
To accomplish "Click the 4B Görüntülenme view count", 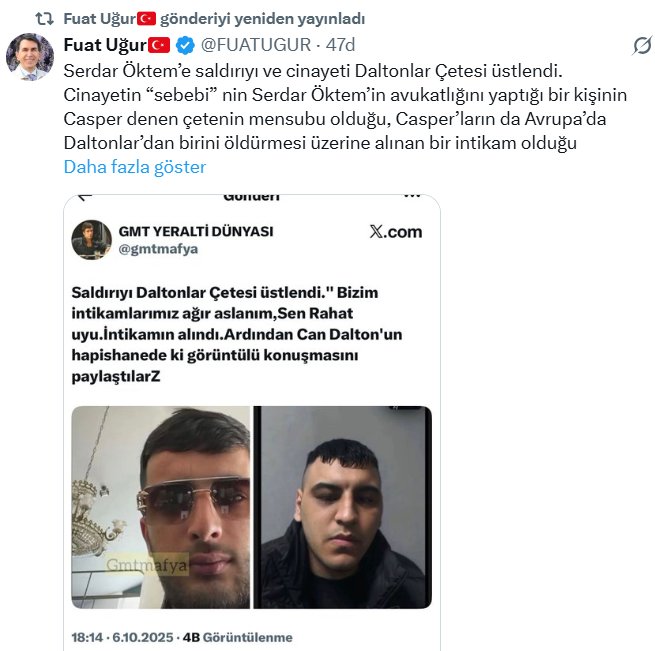I will tap(237, 638).
